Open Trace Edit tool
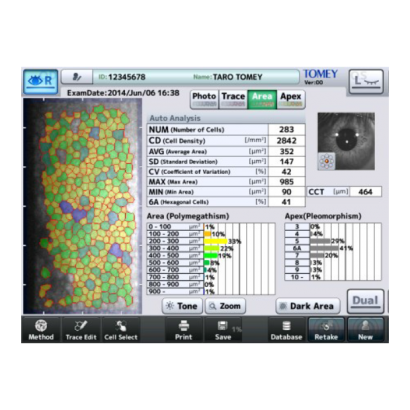Screen dimensions: 410x410 pos(81,330)
